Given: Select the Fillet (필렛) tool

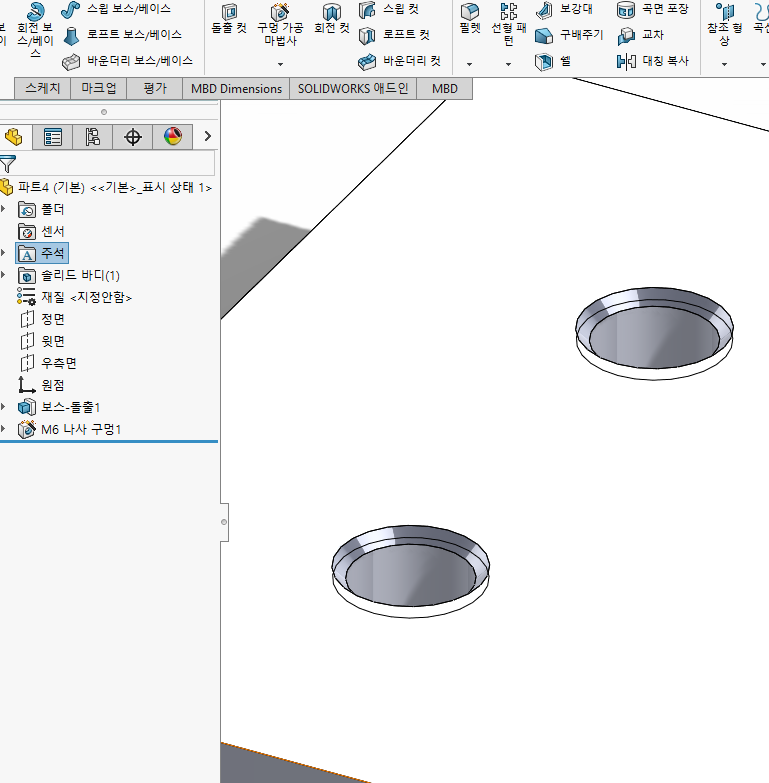Looking at the screenshot, I should click(x=470, y=19).
